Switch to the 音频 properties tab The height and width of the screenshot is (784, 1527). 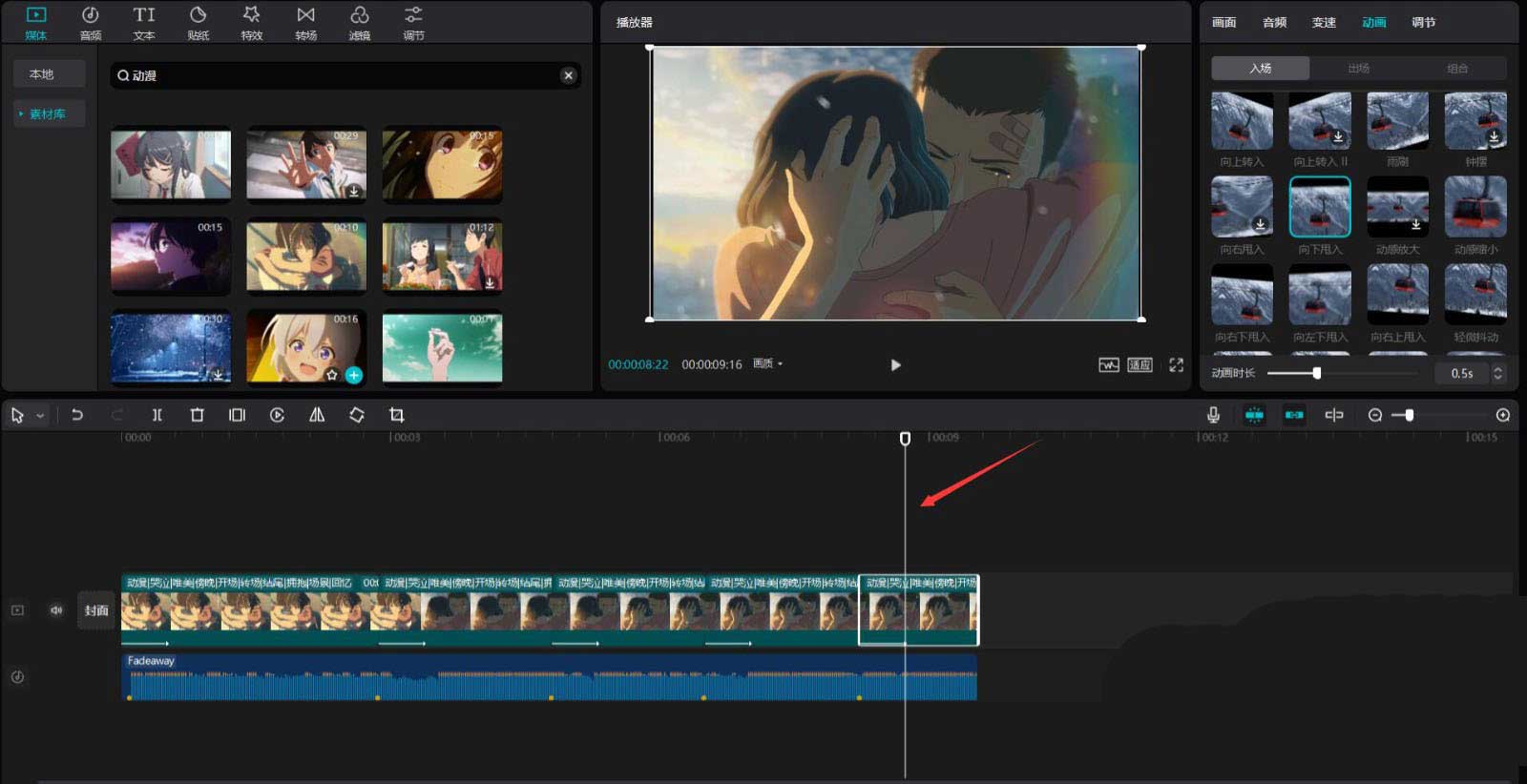1274,22
